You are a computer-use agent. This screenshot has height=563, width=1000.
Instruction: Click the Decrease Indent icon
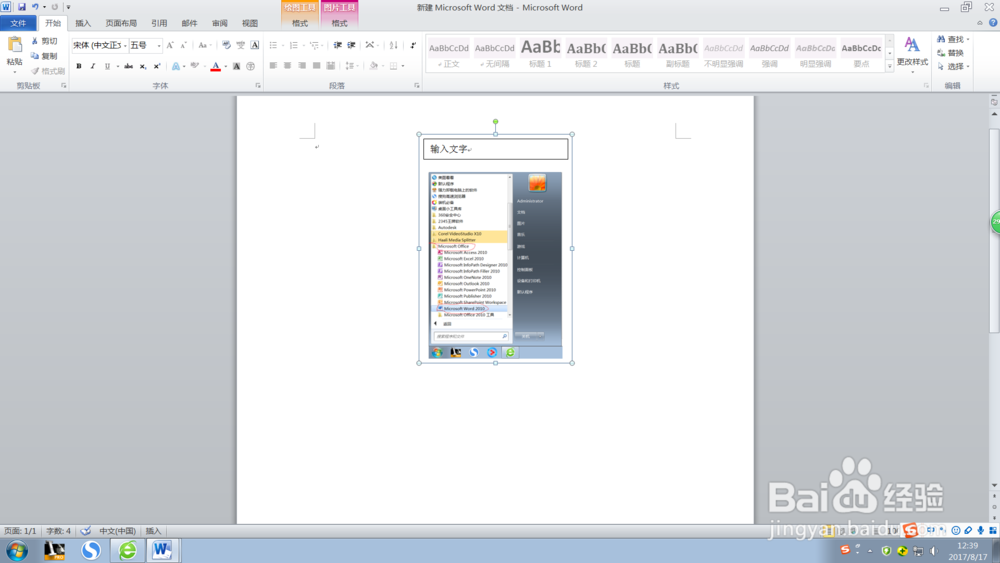pos(337,45)
